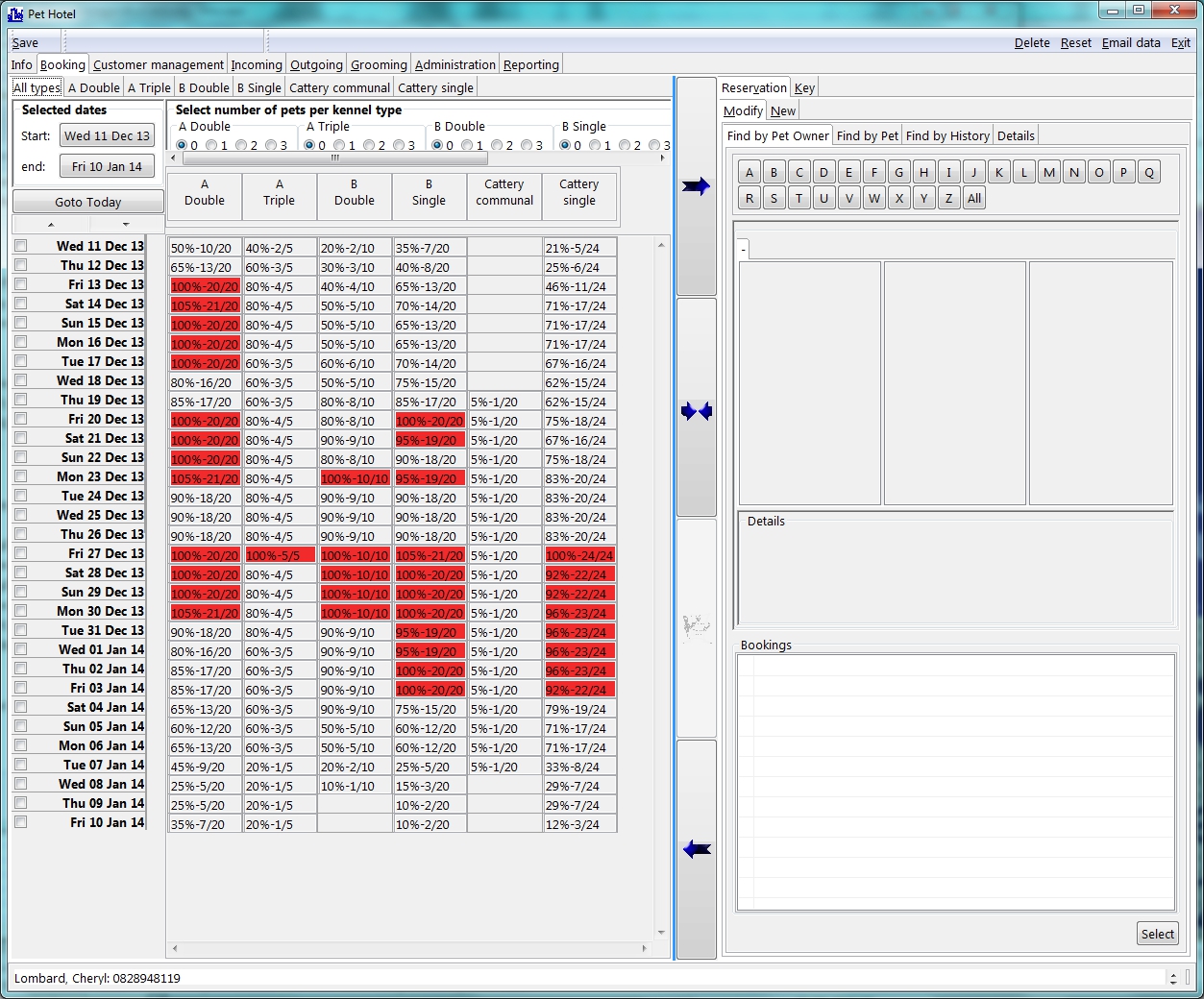Open the end date picker Fri 10 Jan 14
The image size is (1204, 999).
pyautogui.click(x=107, y=166)
